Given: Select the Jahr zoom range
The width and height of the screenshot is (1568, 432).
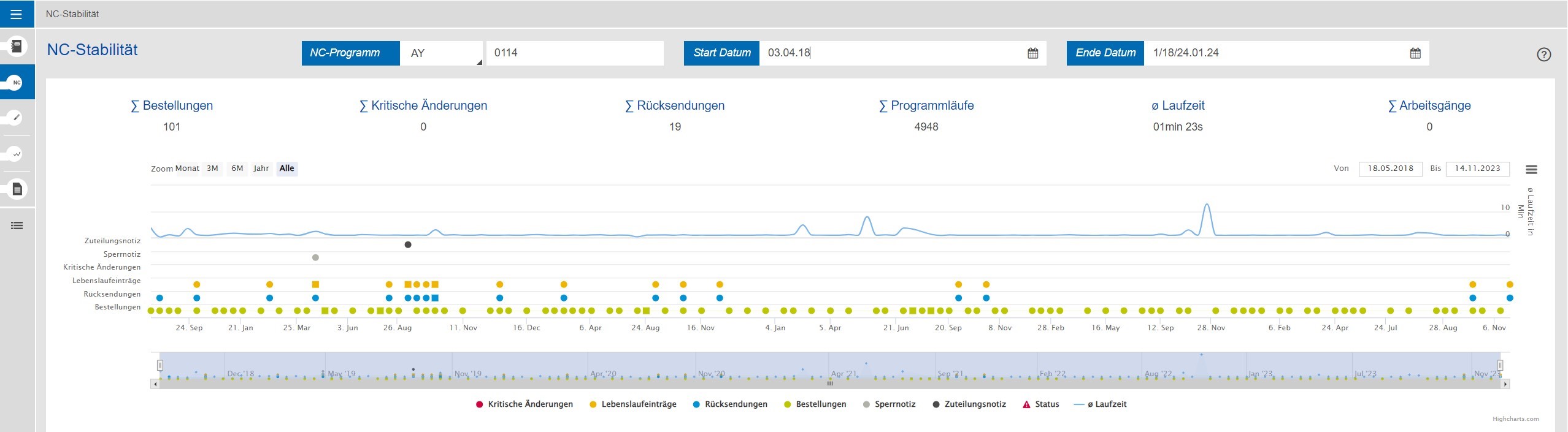Looking at the screenshot, I should point(261,169).
